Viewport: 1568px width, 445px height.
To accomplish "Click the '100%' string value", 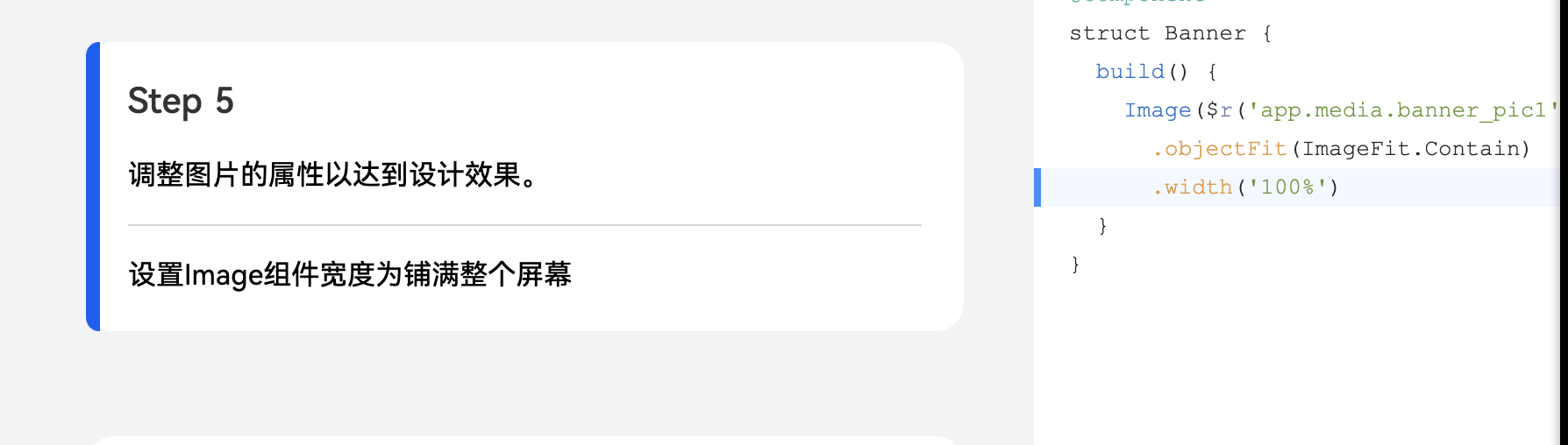I will coord(1286,187).
